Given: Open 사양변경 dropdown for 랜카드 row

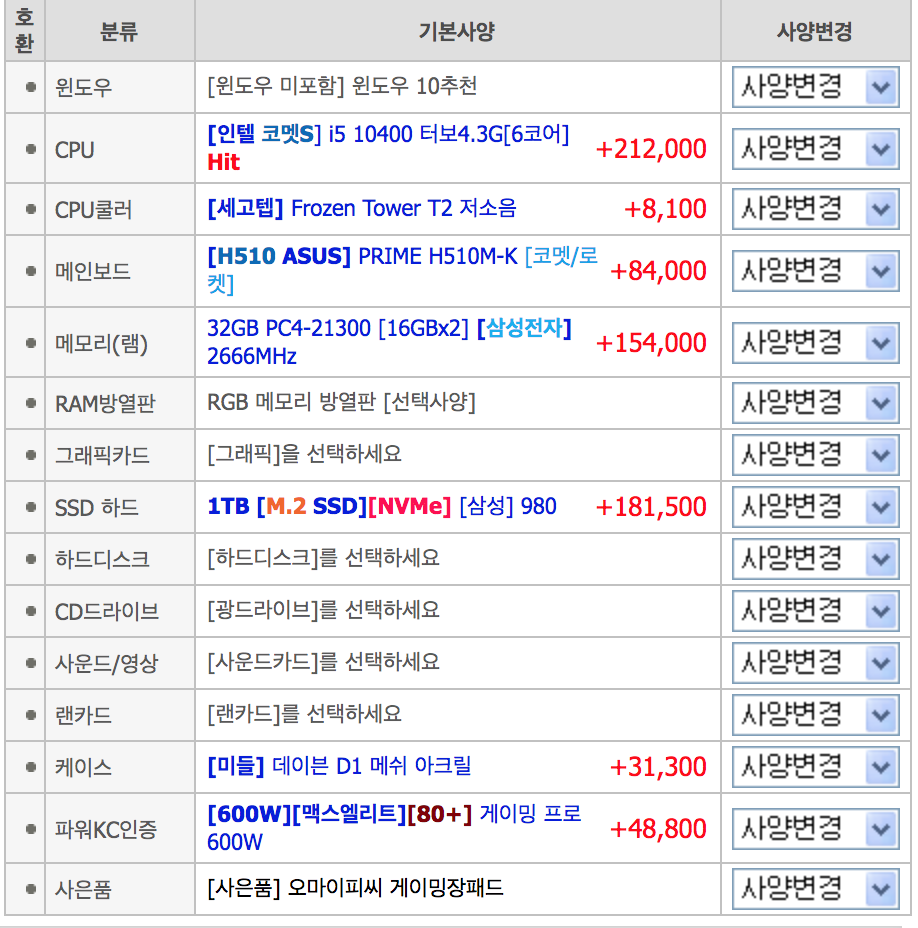Looking at the screenshot, I should coord(816,715).
